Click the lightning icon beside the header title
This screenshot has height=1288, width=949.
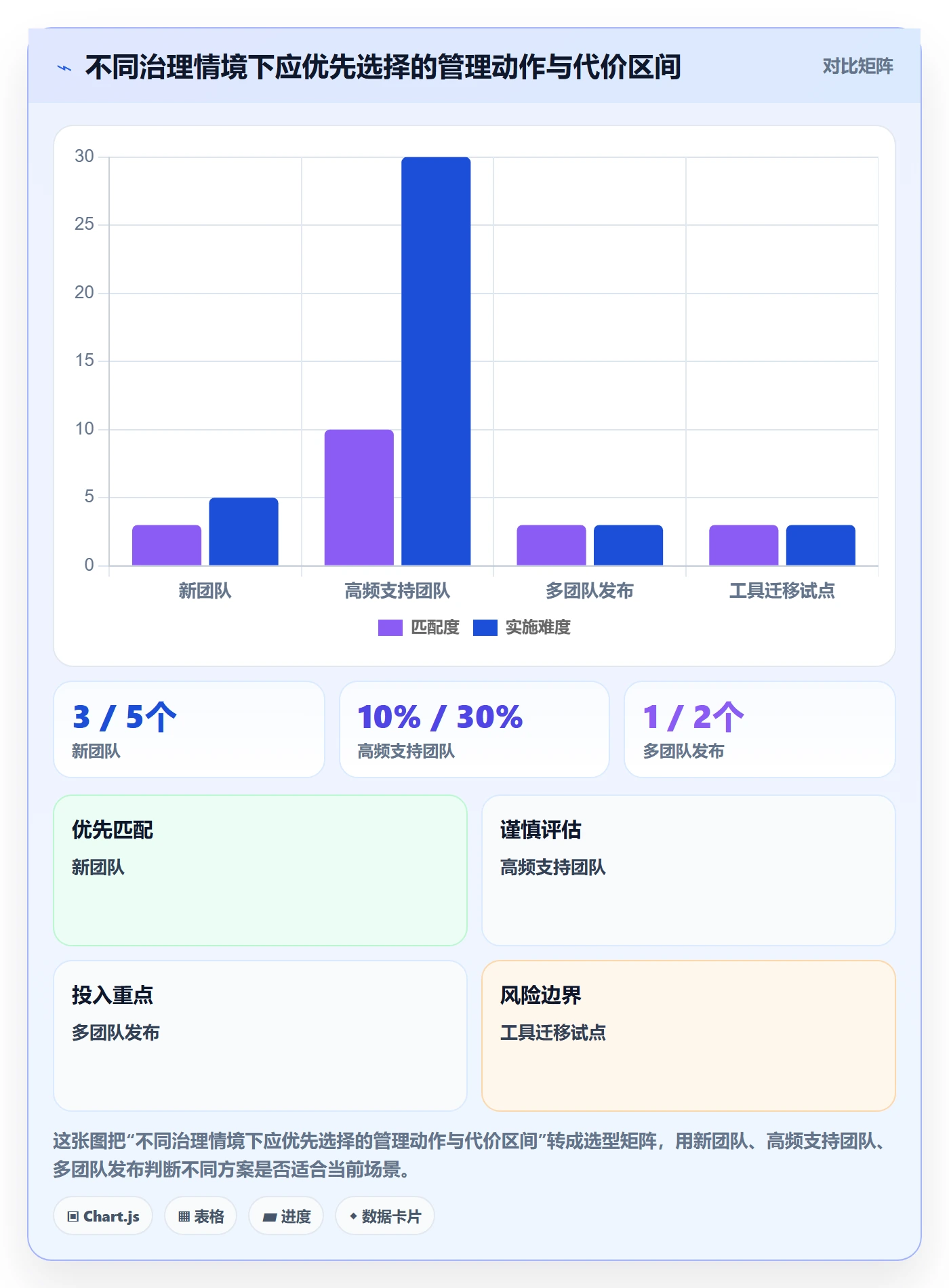[64, 68]
